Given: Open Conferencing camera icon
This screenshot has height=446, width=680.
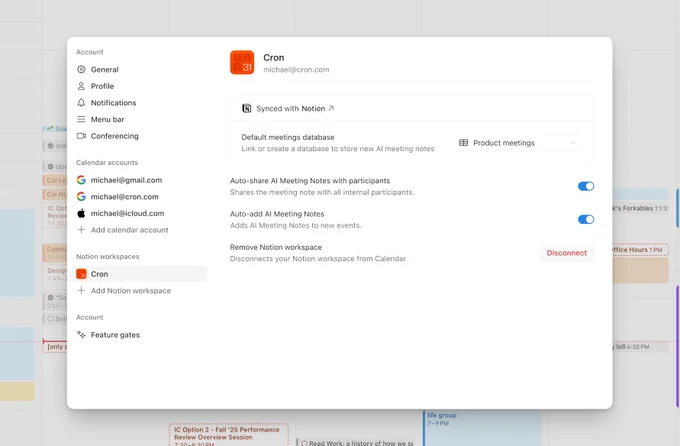Looking at the screenshot, I should tap(81, 136).
